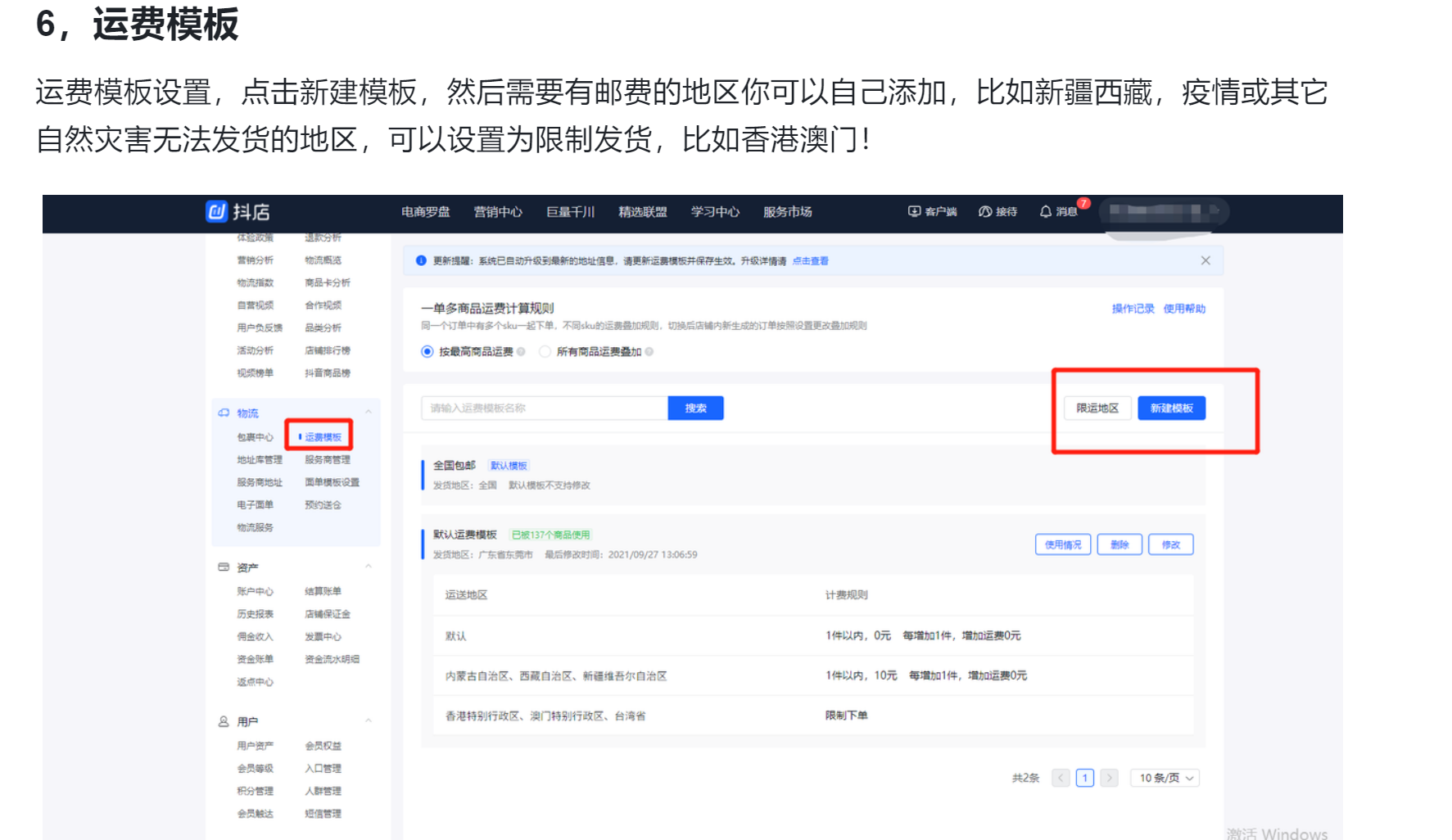The image size is (1452, 840).
Task: Click the 内蒙古自治区、西藏自治区 delivery region row
Action: (813, 676)
